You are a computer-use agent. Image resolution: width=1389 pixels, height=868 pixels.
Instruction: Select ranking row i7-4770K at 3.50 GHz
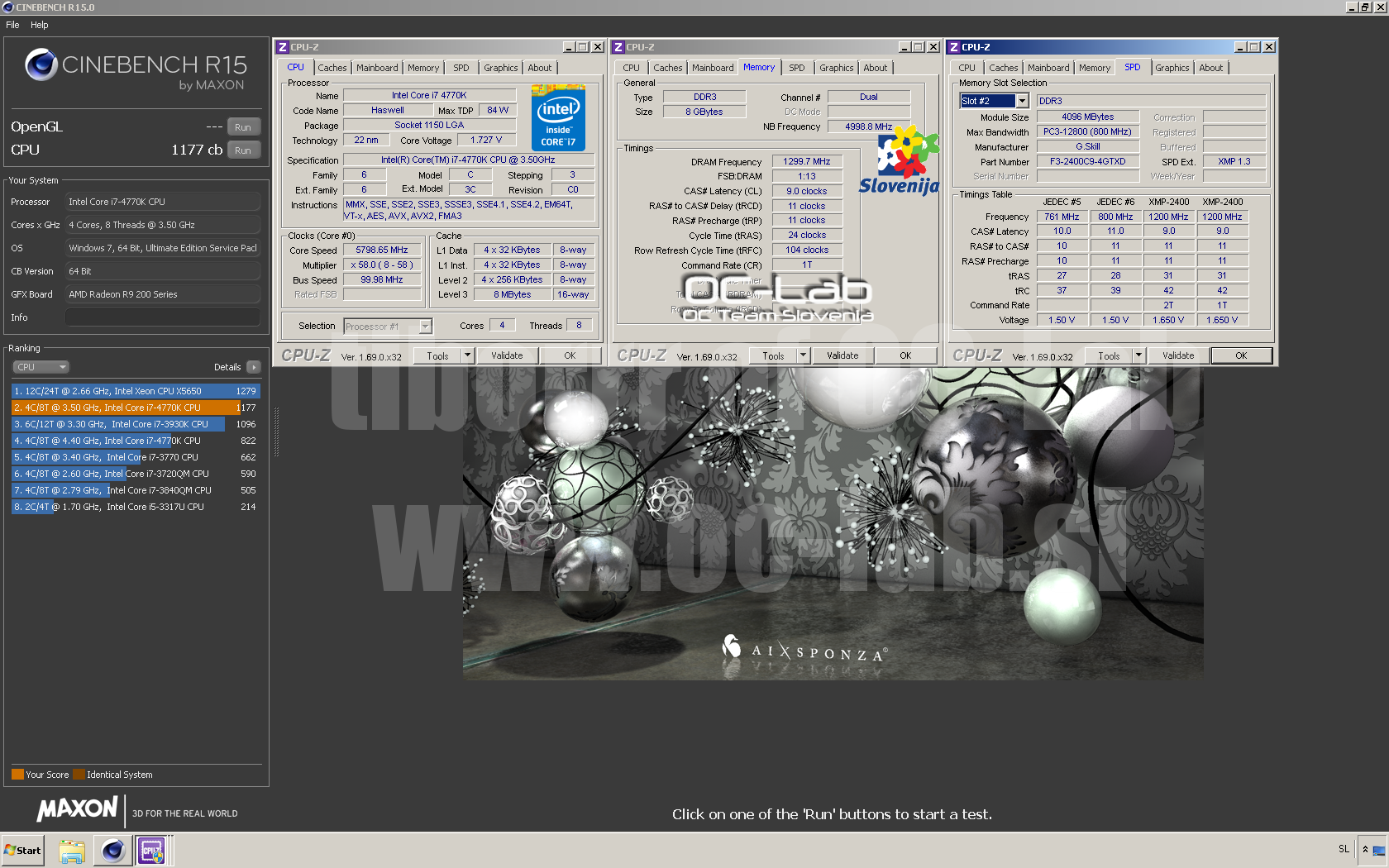[x=136, y=408]
